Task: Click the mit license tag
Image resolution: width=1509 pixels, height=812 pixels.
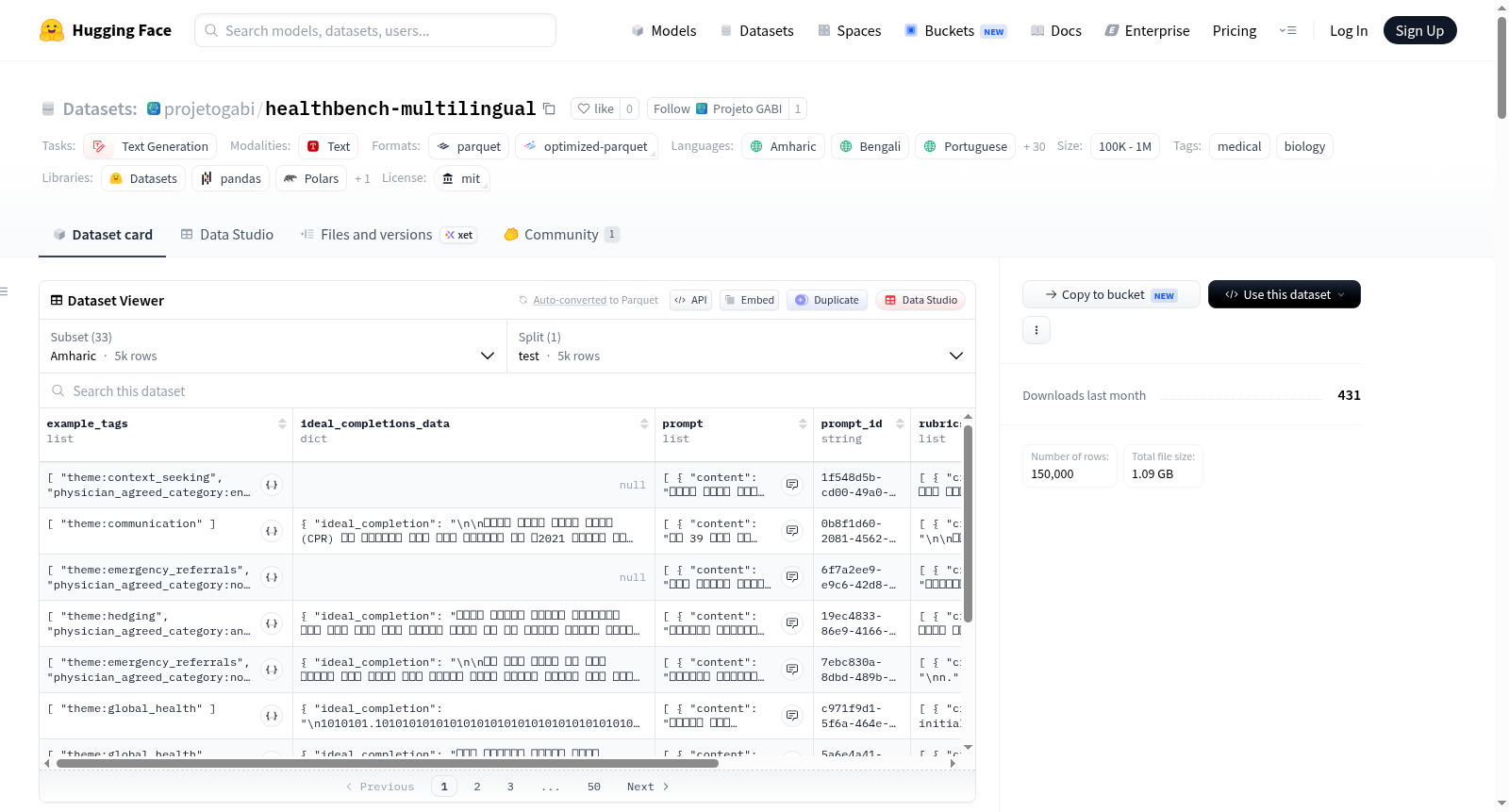Action: [462, 178]
